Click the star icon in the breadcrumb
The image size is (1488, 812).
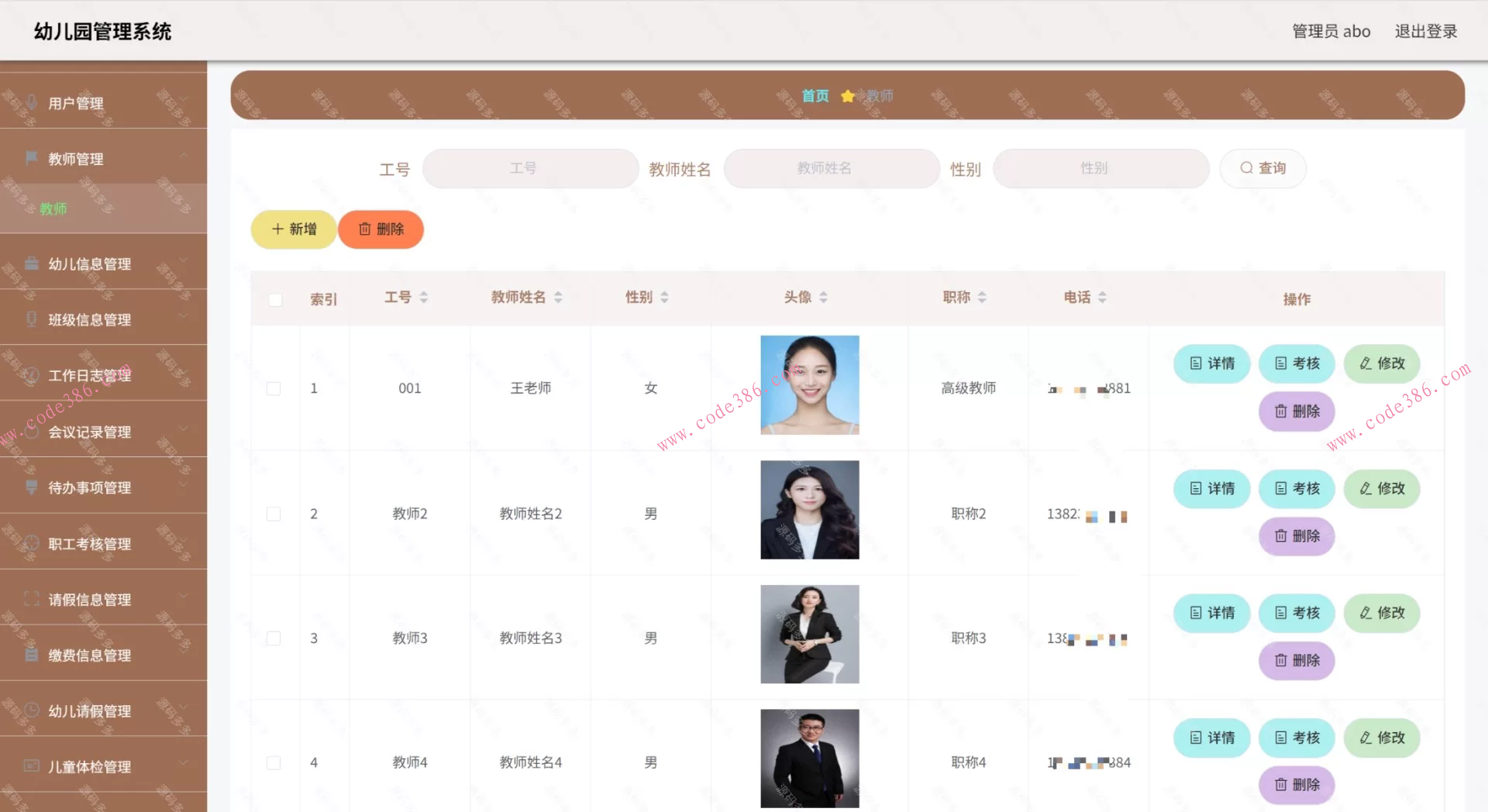pyautogui.click(x=848, y=95)
